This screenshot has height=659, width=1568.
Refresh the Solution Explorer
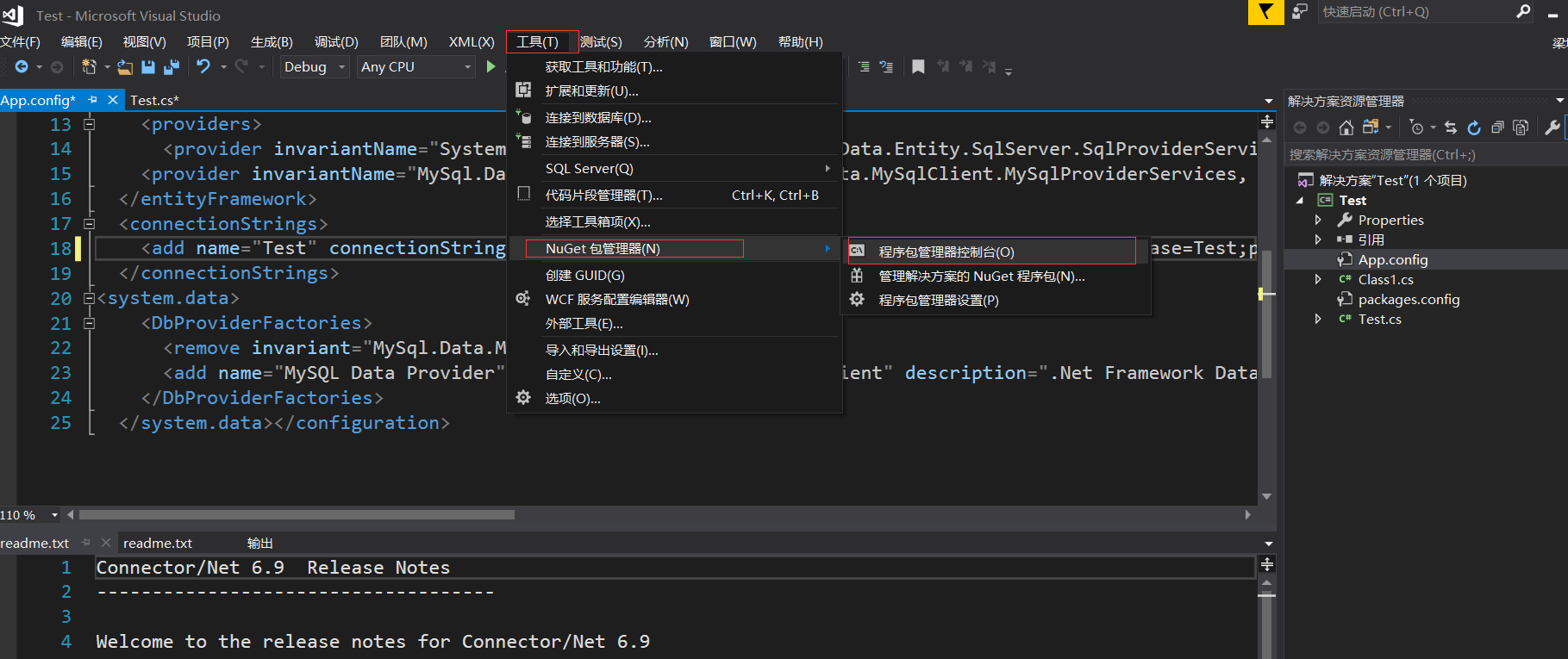click(x=1474, y=127)
